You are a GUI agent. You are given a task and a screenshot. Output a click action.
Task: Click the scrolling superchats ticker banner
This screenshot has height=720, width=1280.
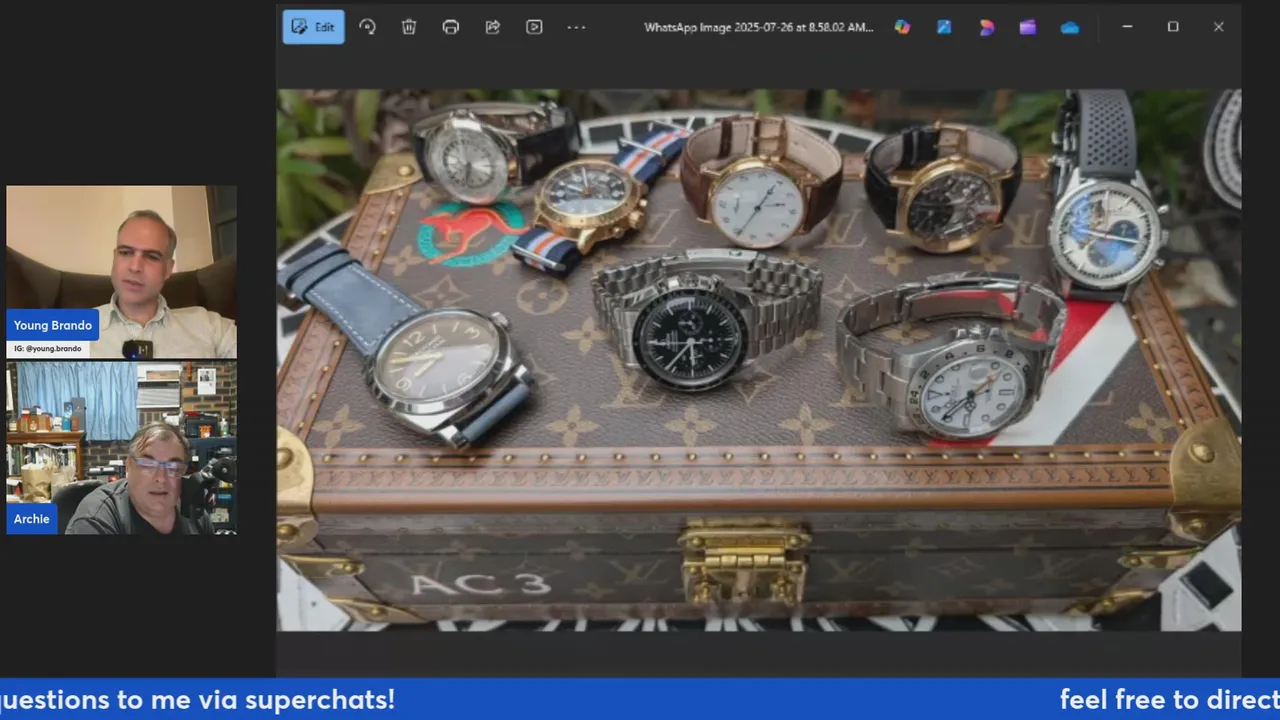coord(640,699)
